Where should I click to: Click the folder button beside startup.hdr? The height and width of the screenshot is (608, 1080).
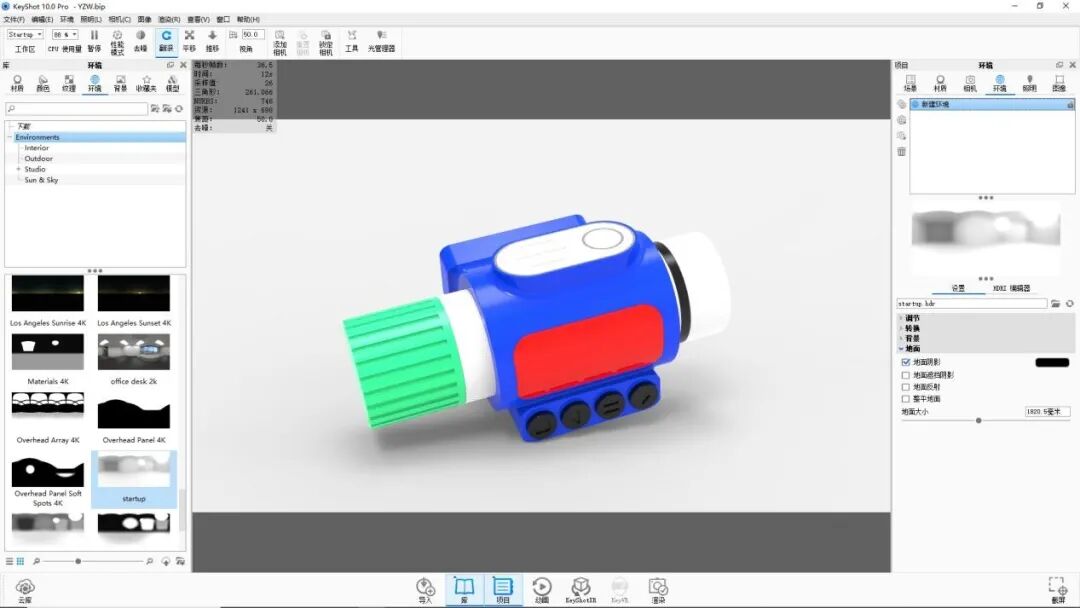click(x=1057, y=303)
